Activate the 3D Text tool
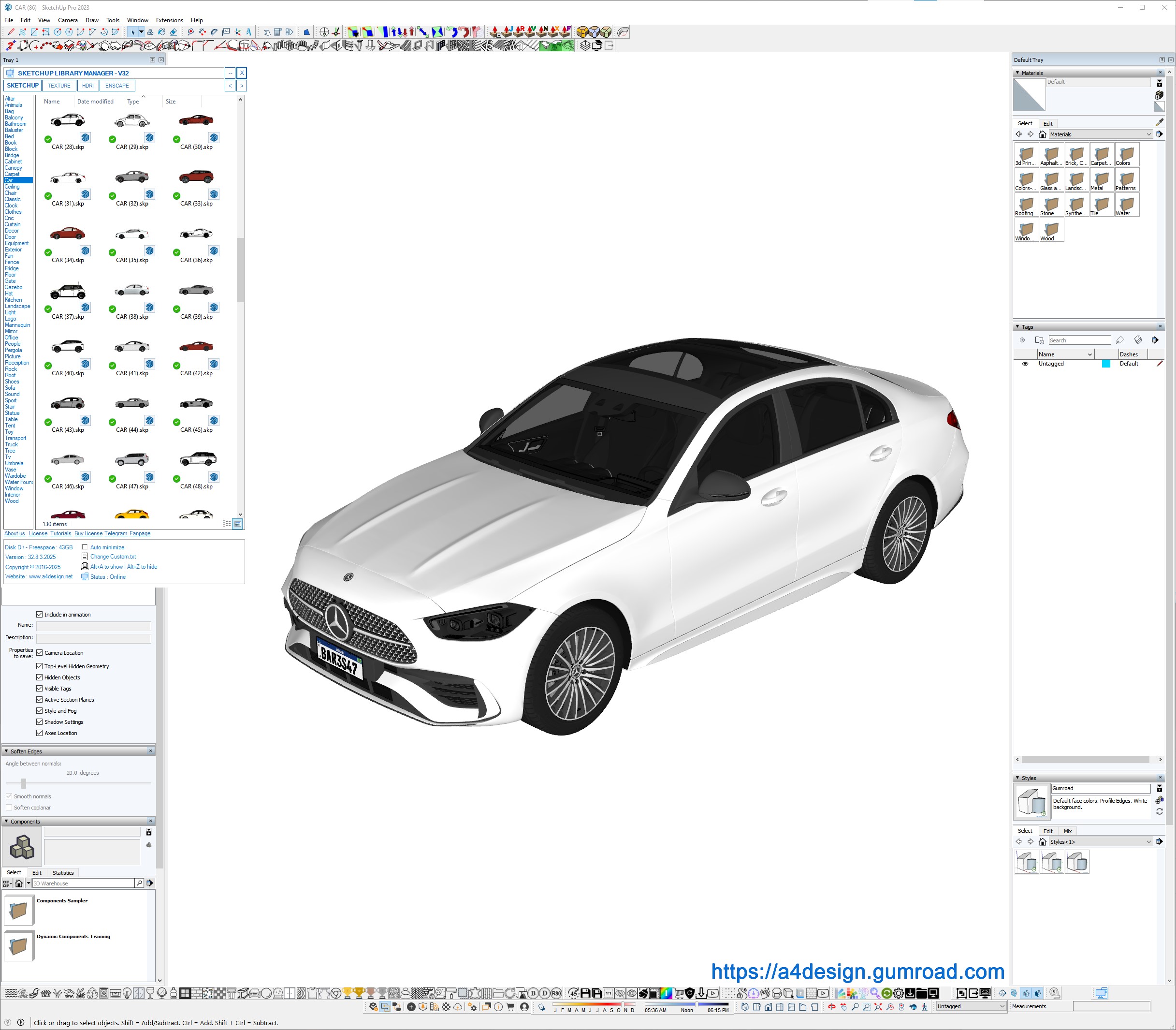1176x1030 pixels. (249, 32)
